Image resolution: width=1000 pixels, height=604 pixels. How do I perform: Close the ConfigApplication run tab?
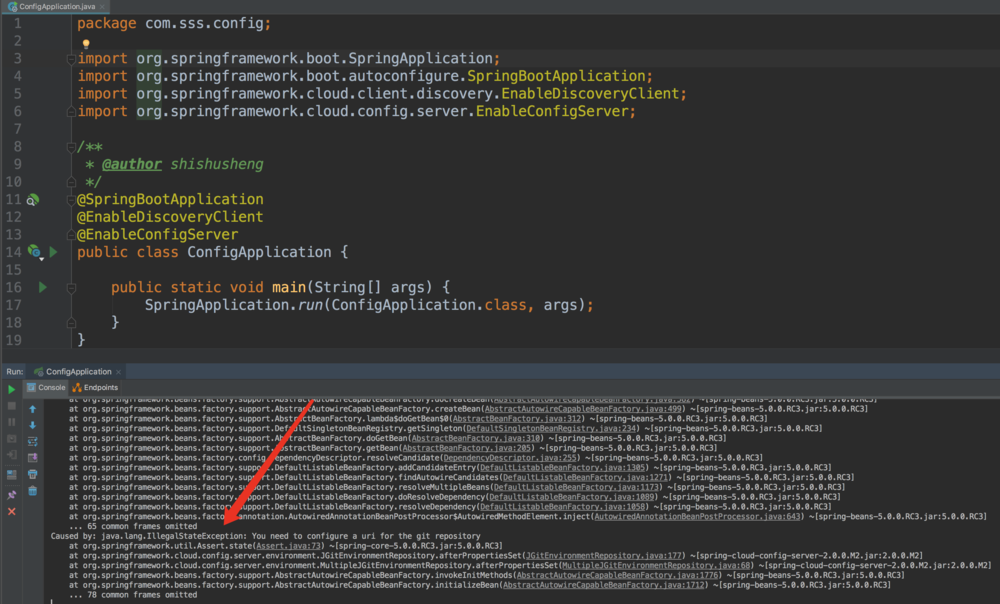(x=119, y=372)
